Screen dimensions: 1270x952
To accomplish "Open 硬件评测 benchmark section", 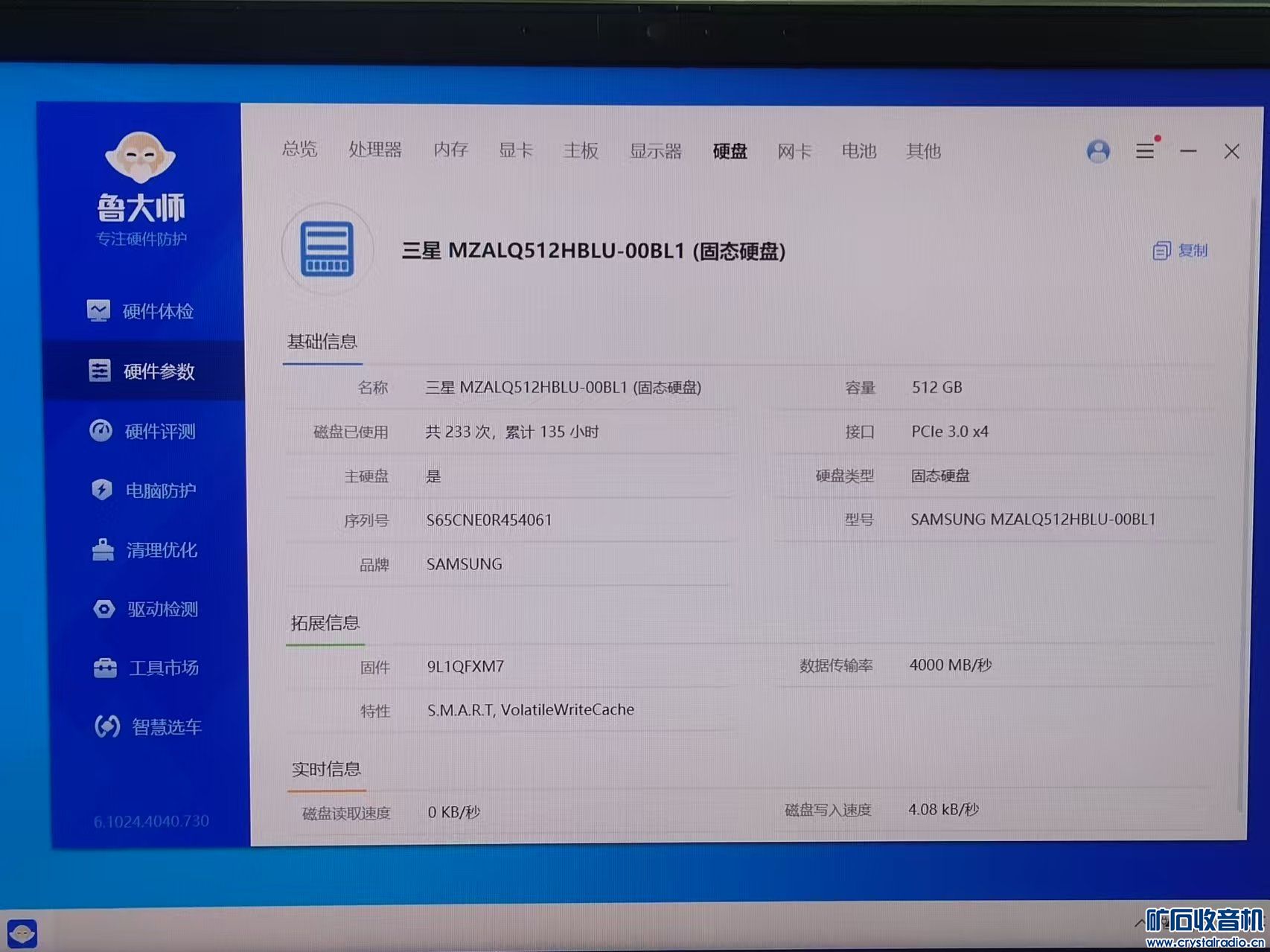I will (142, 431).
